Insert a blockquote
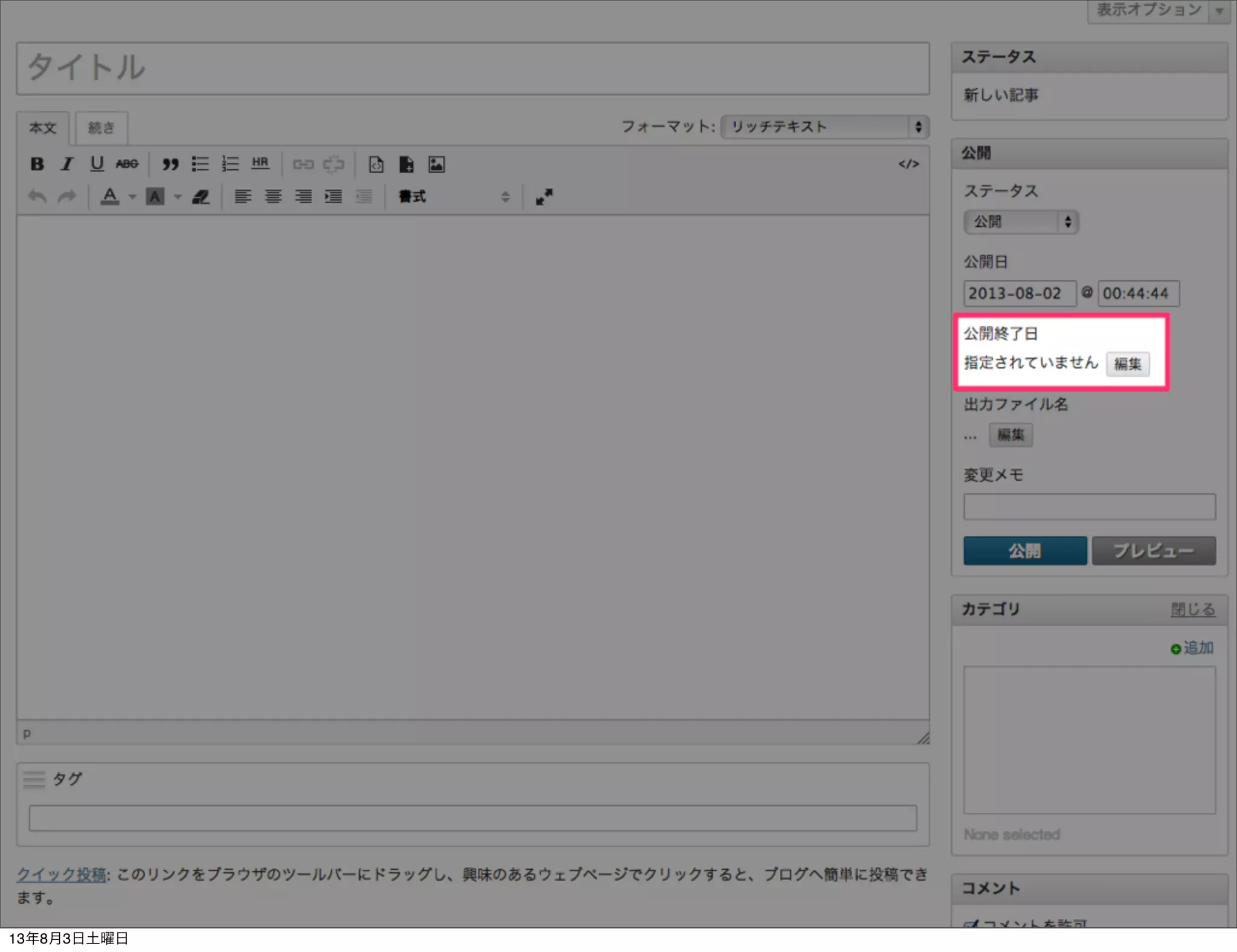Viewport: 1237px width, 952px height. (170, 164)
